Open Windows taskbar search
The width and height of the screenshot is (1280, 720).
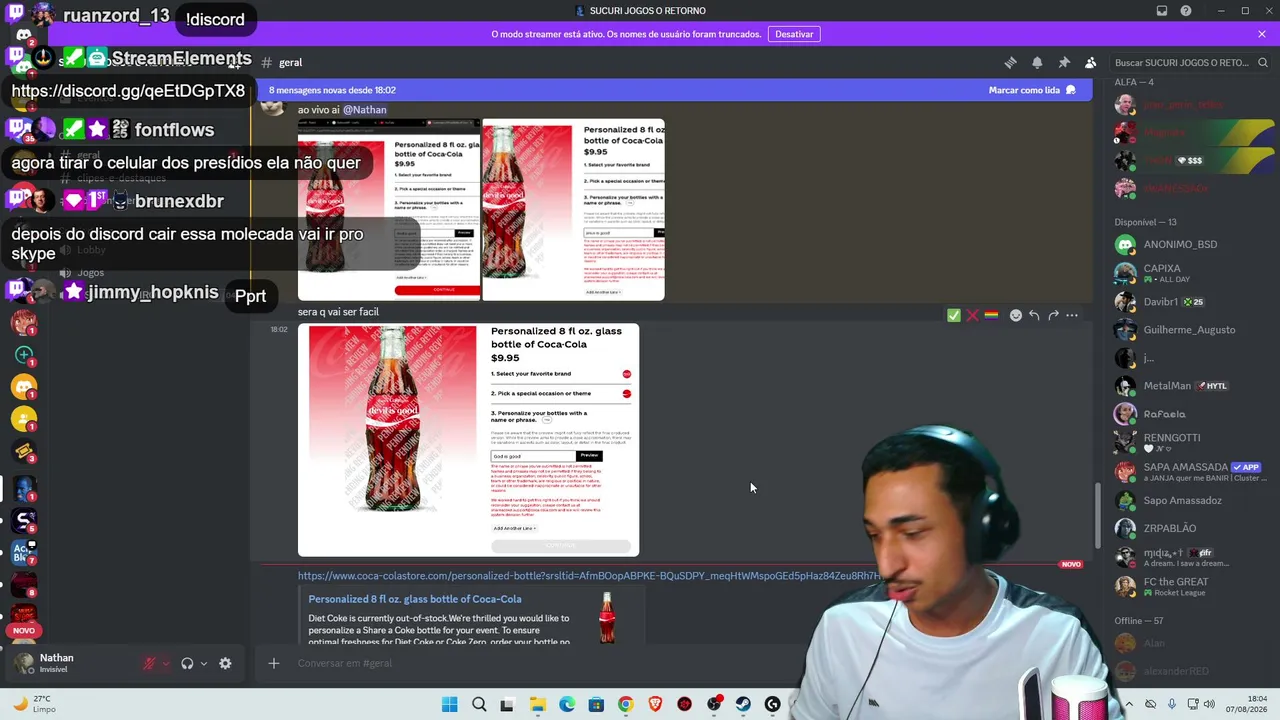479,704
